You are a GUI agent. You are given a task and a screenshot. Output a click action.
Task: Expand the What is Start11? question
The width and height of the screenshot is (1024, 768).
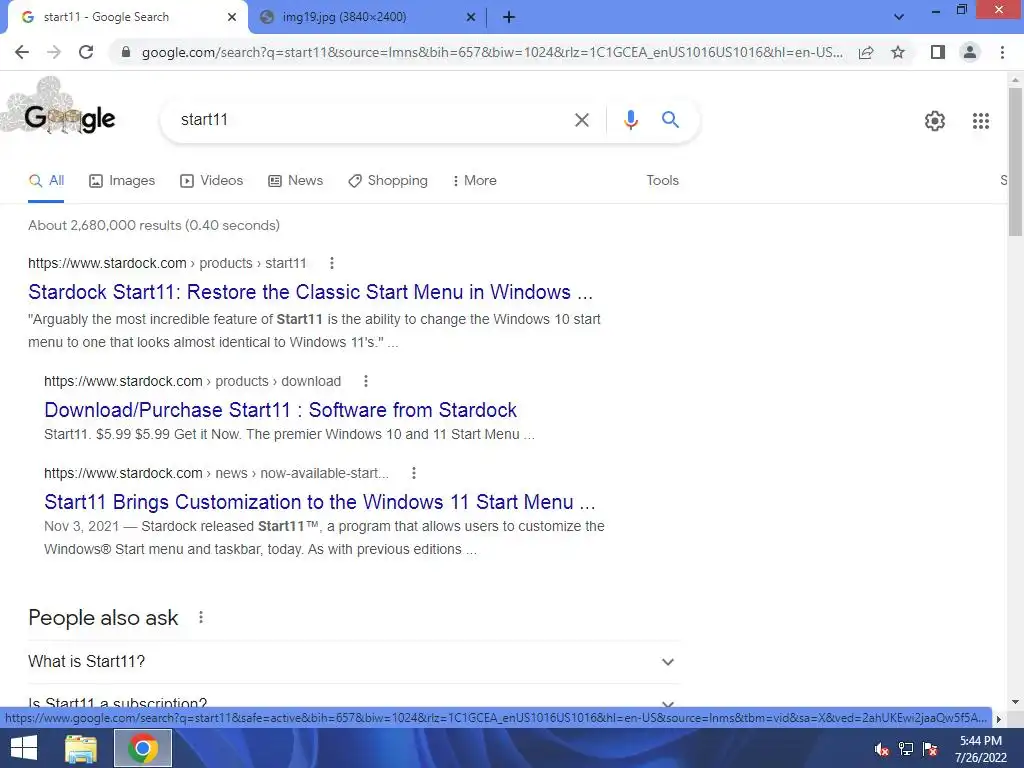coord(354,662)
